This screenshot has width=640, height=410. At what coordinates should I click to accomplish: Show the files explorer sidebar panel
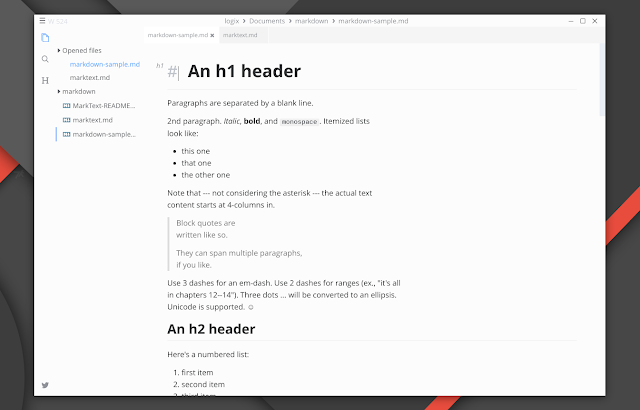point(45,38)
